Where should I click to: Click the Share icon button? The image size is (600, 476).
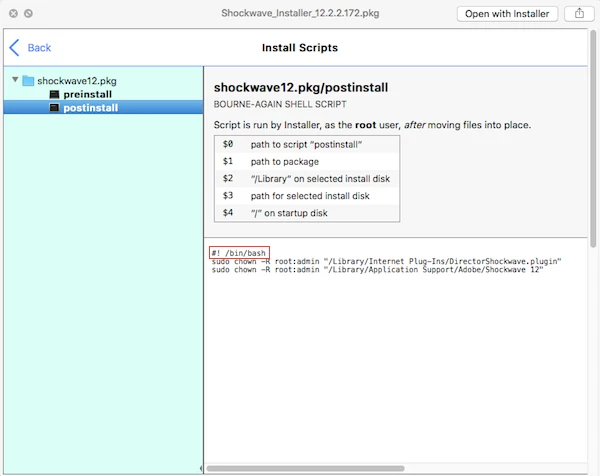[x=579, y=14]
